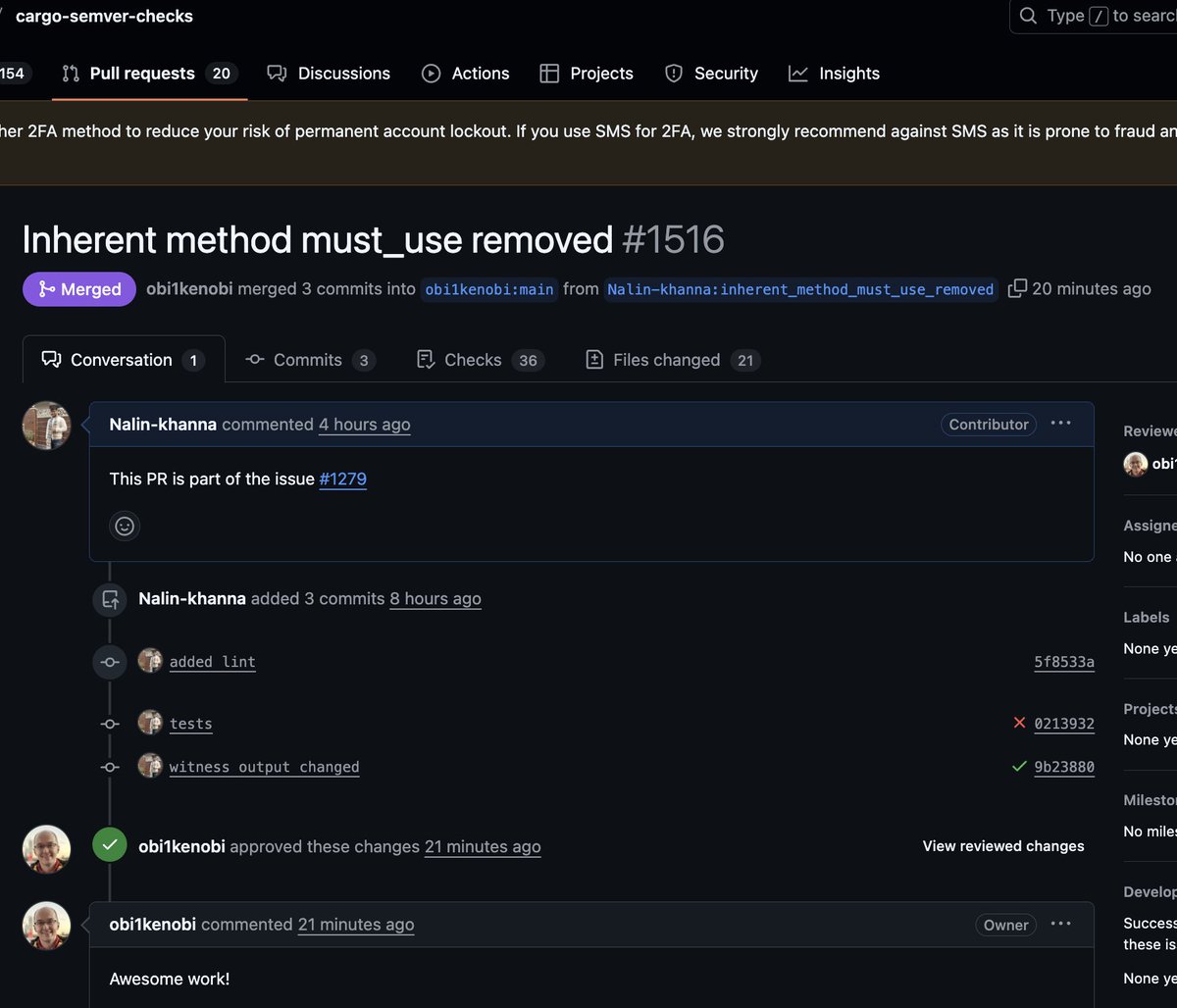
Task: Click obi1kenobi avatar beside approval event
Action: (47, 849)
